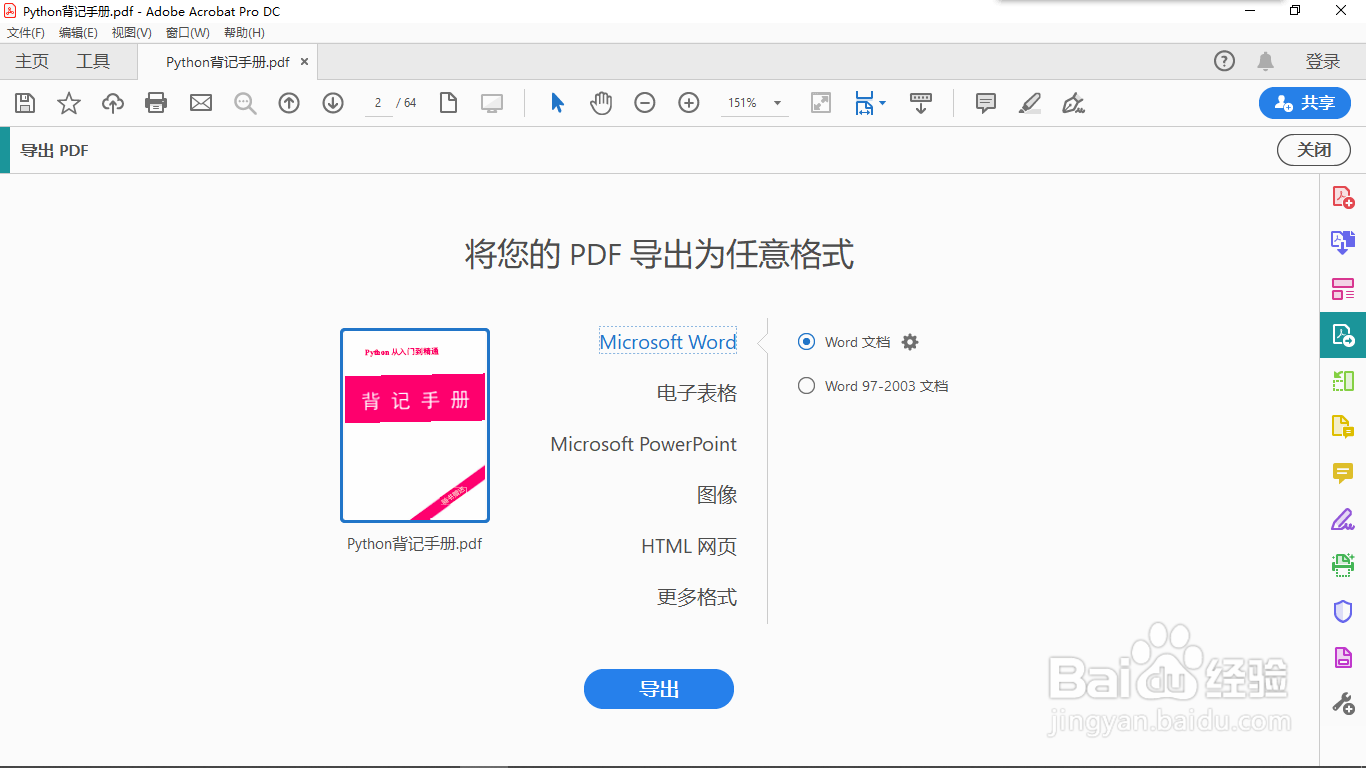Open the comment sticky note tool
This screenshot has width=1366, height=768.
[985, 102]
